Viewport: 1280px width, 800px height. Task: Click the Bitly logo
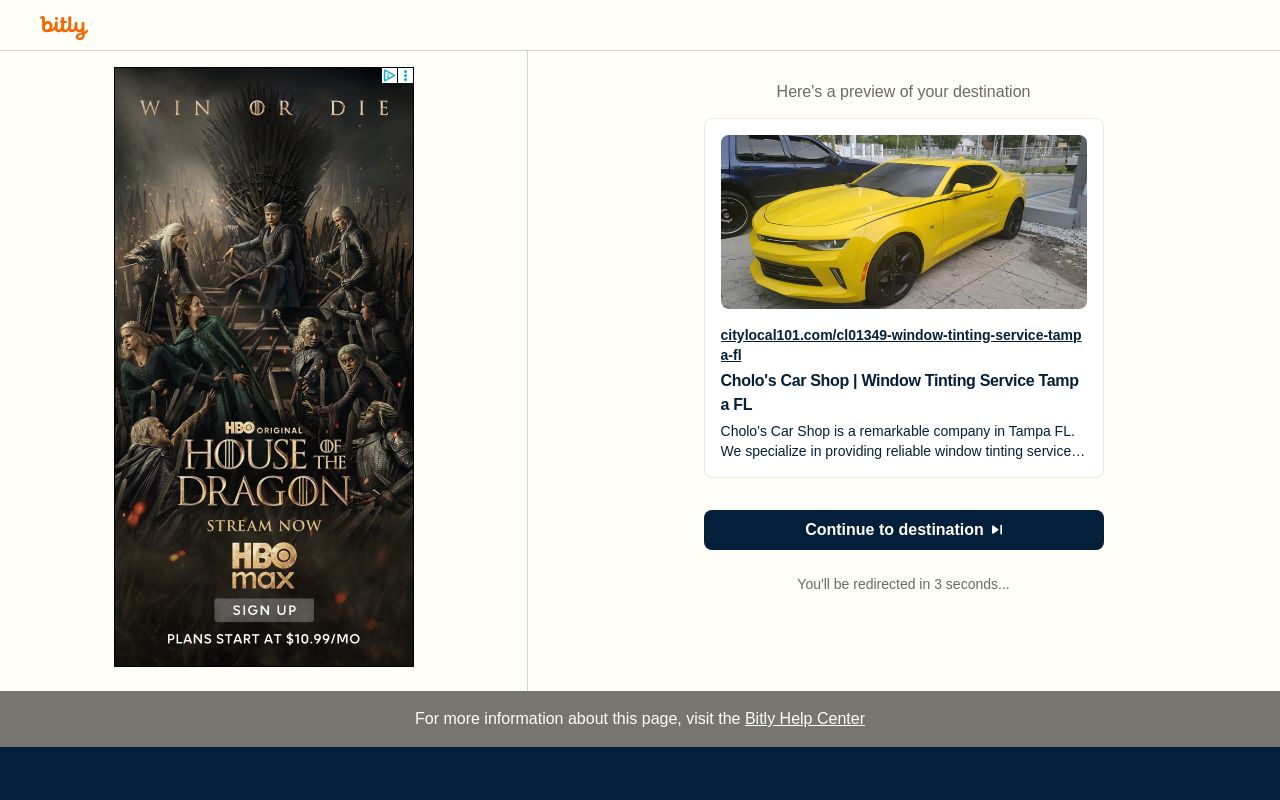pyautogui.click(x=64, y=27)
